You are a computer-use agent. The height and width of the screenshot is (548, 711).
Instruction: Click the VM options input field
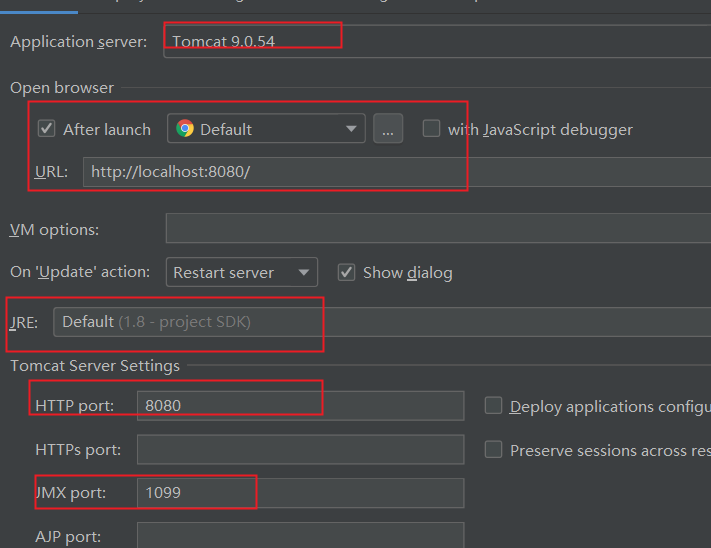(438, 228)
